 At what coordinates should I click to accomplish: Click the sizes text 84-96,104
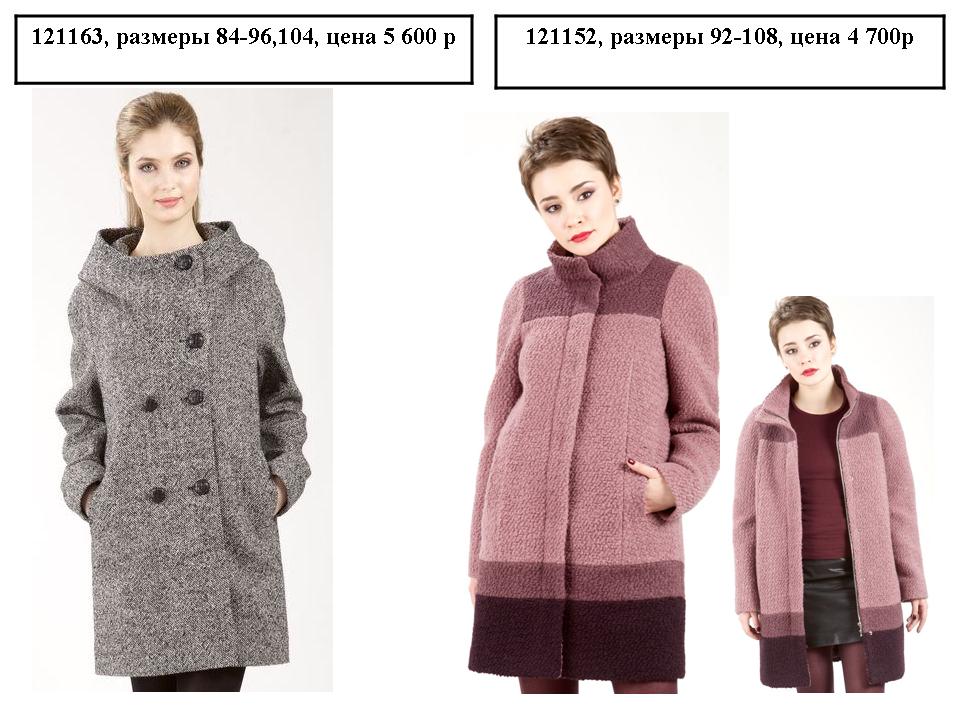coord(266,37)
